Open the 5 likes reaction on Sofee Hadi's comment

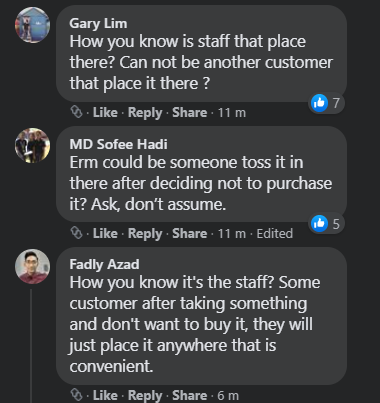pos(326,224)
